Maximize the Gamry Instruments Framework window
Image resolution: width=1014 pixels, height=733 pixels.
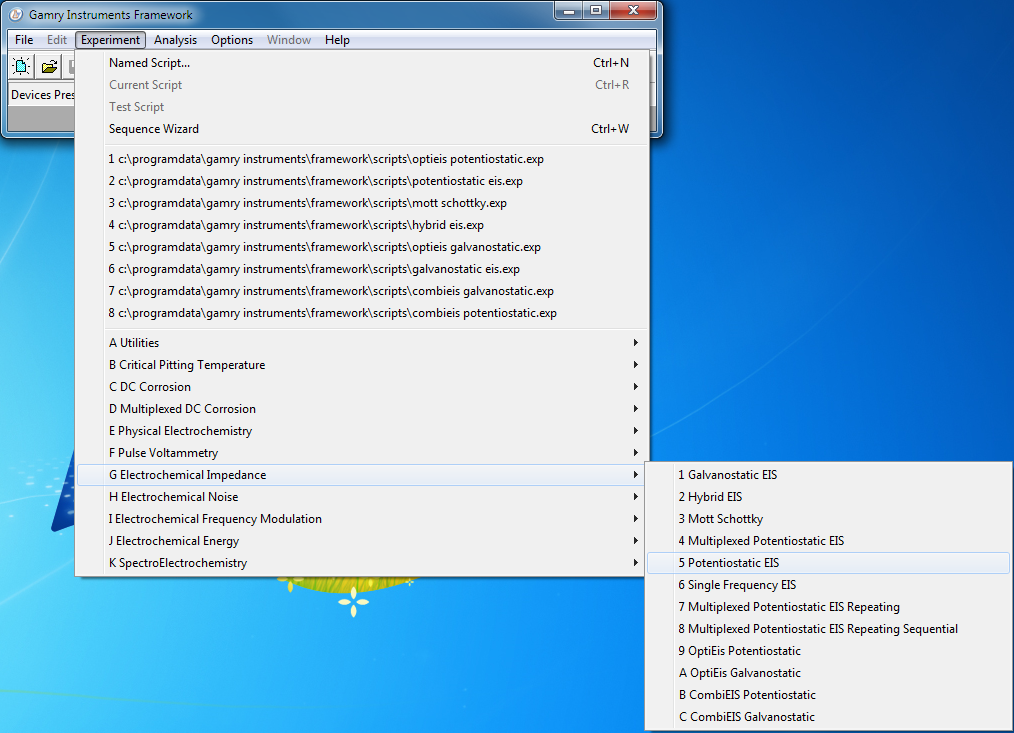(x=596, y=10)
